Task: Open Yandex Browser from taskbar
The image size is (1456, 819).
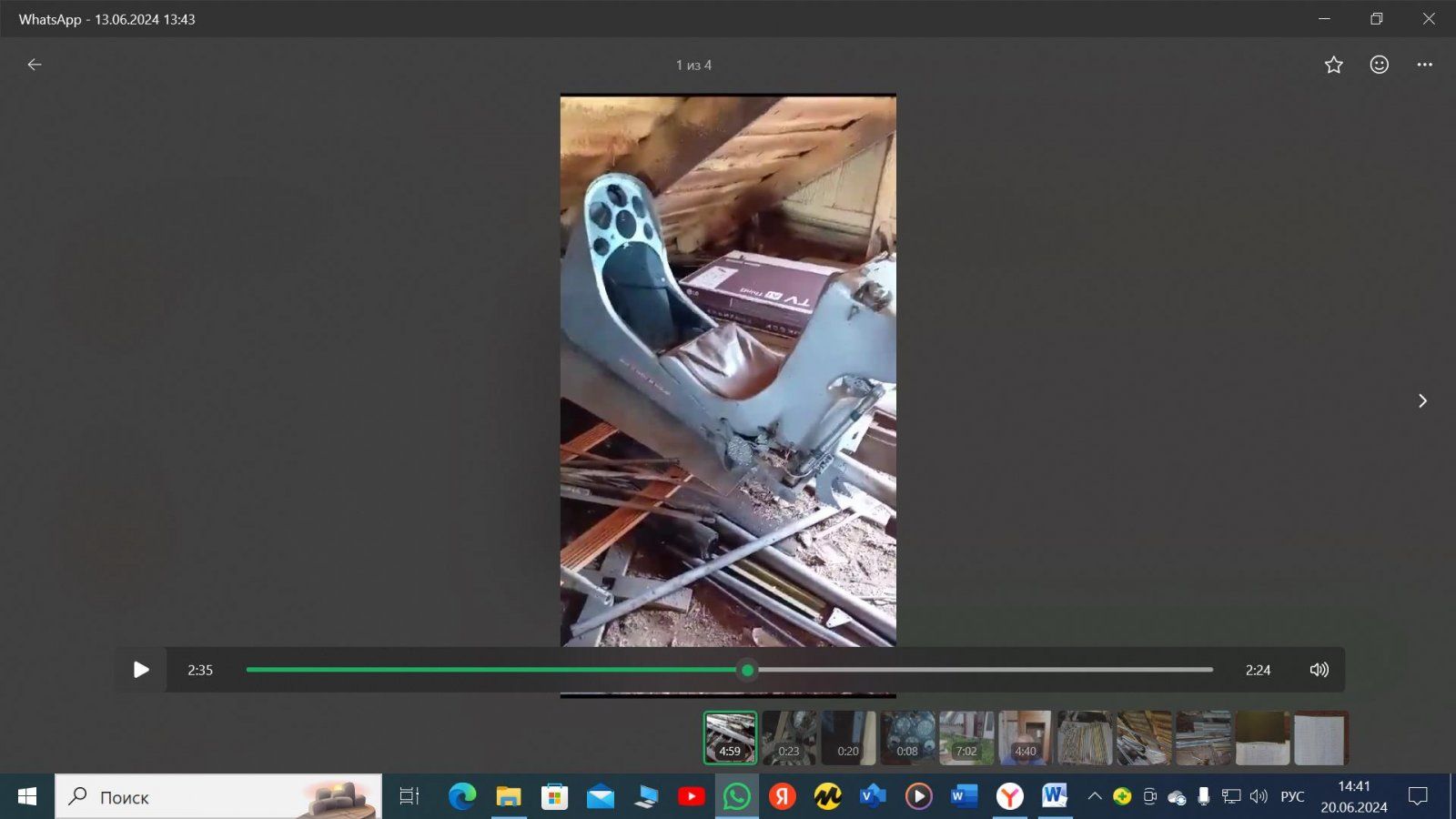Action: tap(1009, 796)
